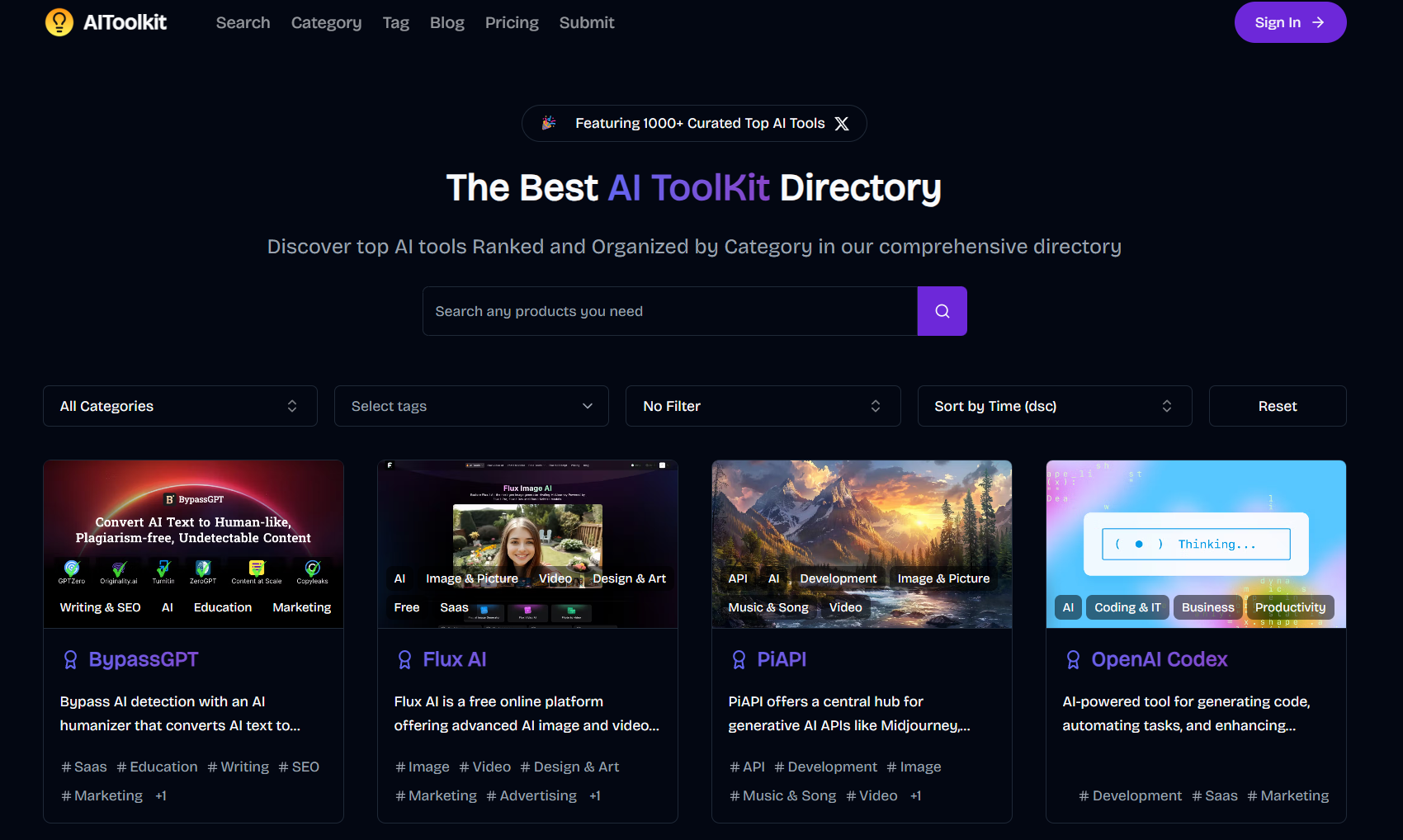Click the award badge icon beside OpenAI Codex
This screenshot has height=840, width=1403.
click(1073, 659)
